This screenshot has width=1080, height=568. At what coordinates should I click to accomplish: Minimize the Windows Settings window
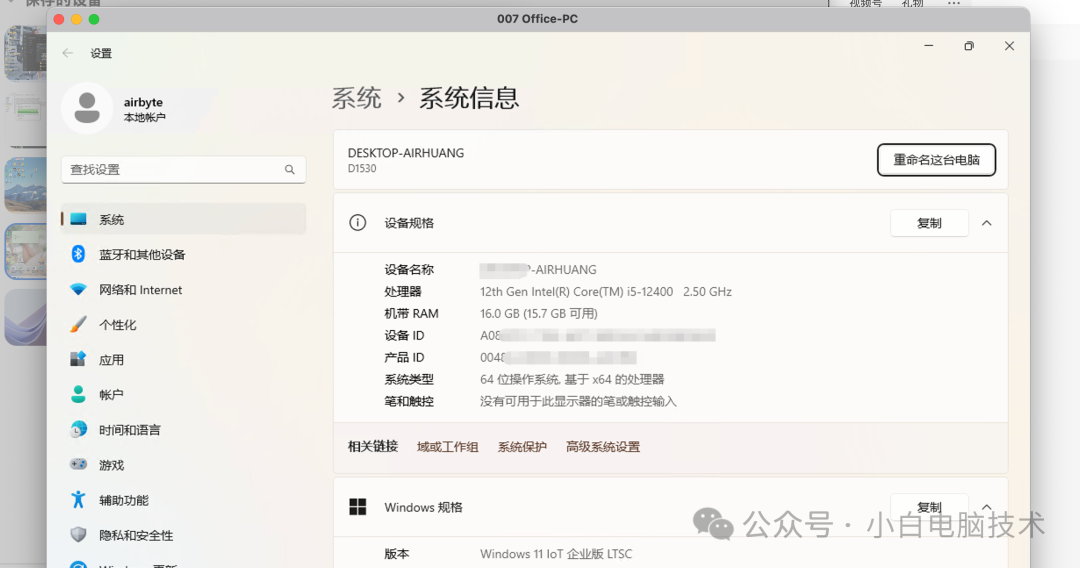coord(928,45)
